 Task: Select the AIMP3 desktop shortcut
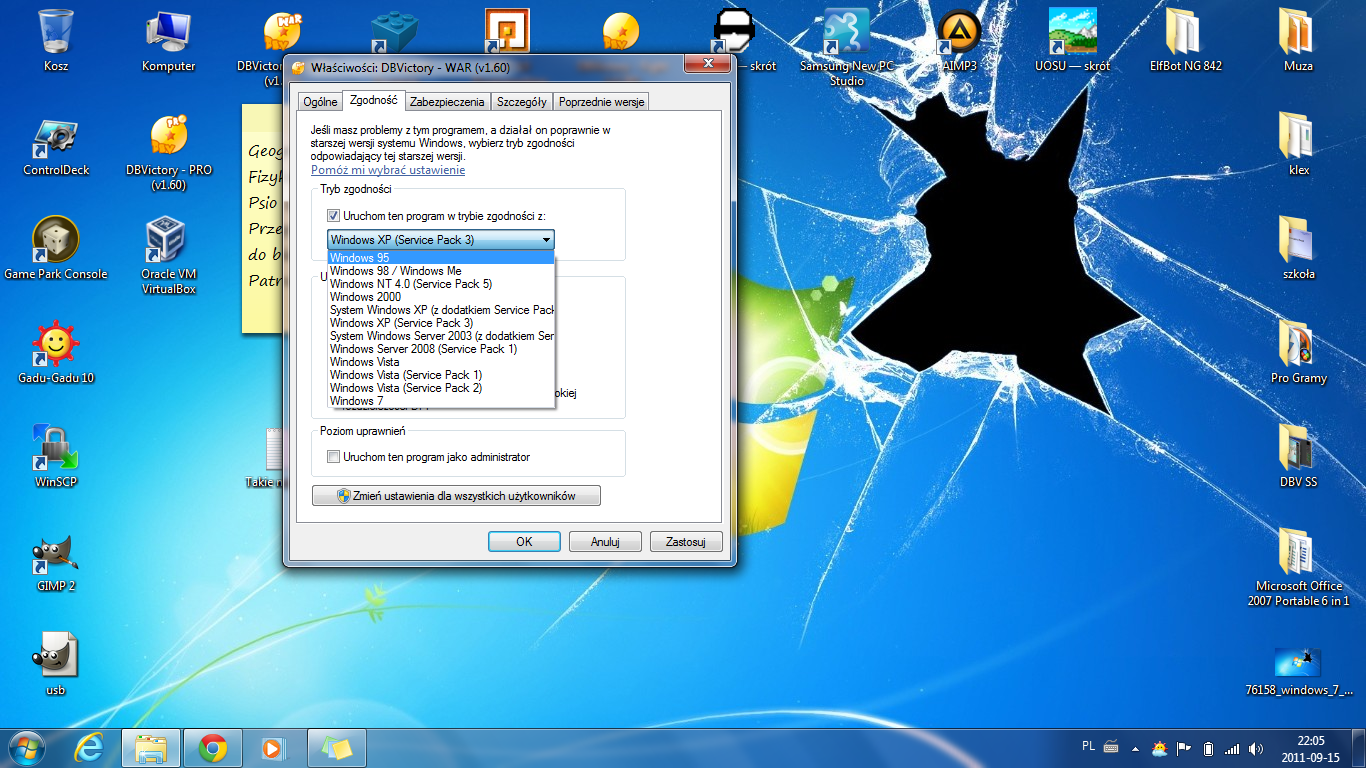pyautogui.click(x=959, y=40)
